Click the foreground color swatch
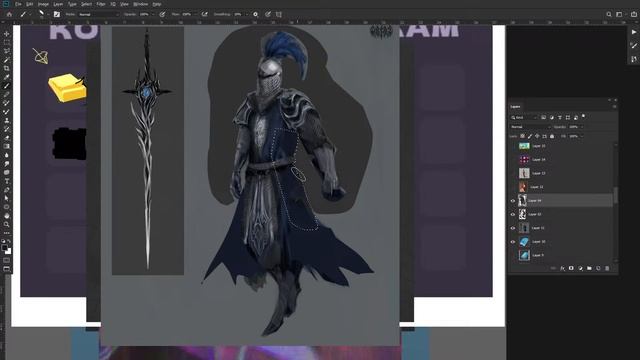Screen dimensions: 640x360 (4, 247)
